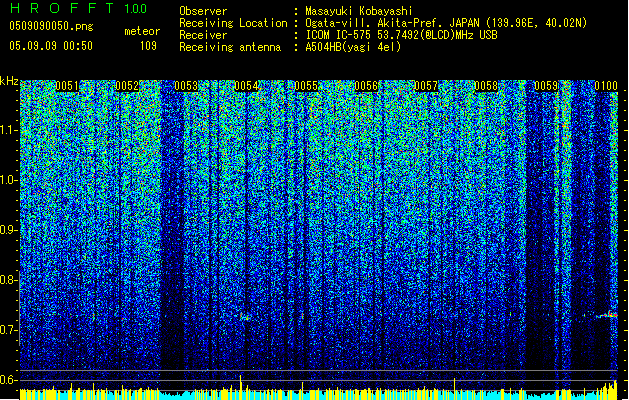Click the 0051 time marker
This screenshot has height=400, width=629.
67,86
